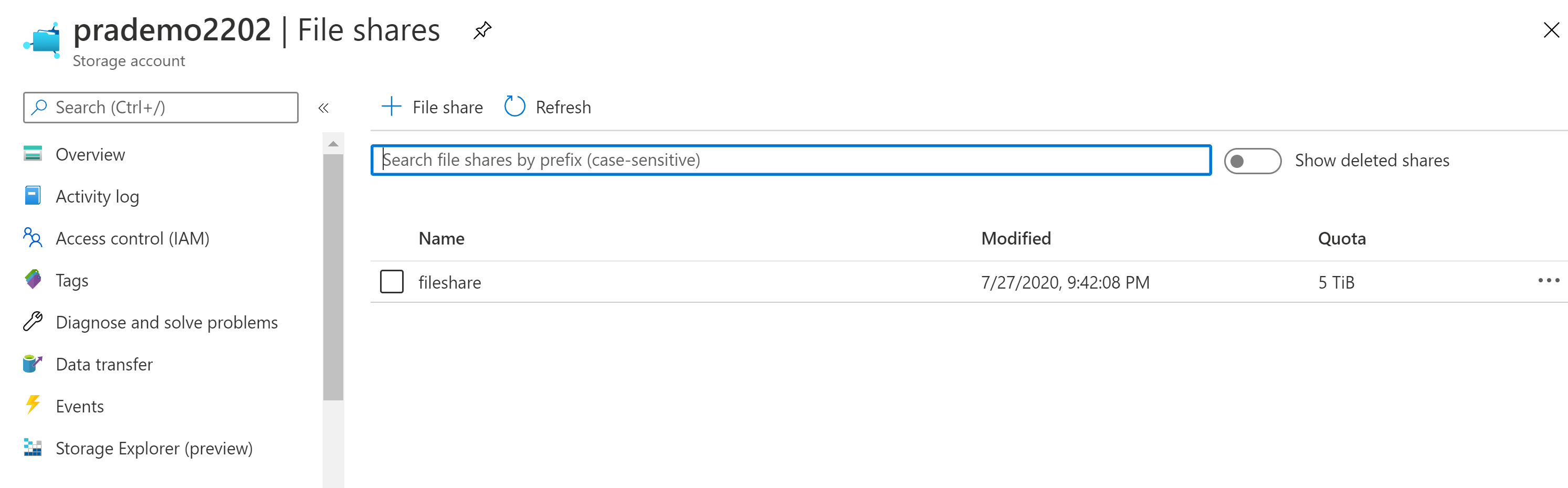Click the Overview icon in sidebar
1568x488 pixels.
[x=33, y=154]
